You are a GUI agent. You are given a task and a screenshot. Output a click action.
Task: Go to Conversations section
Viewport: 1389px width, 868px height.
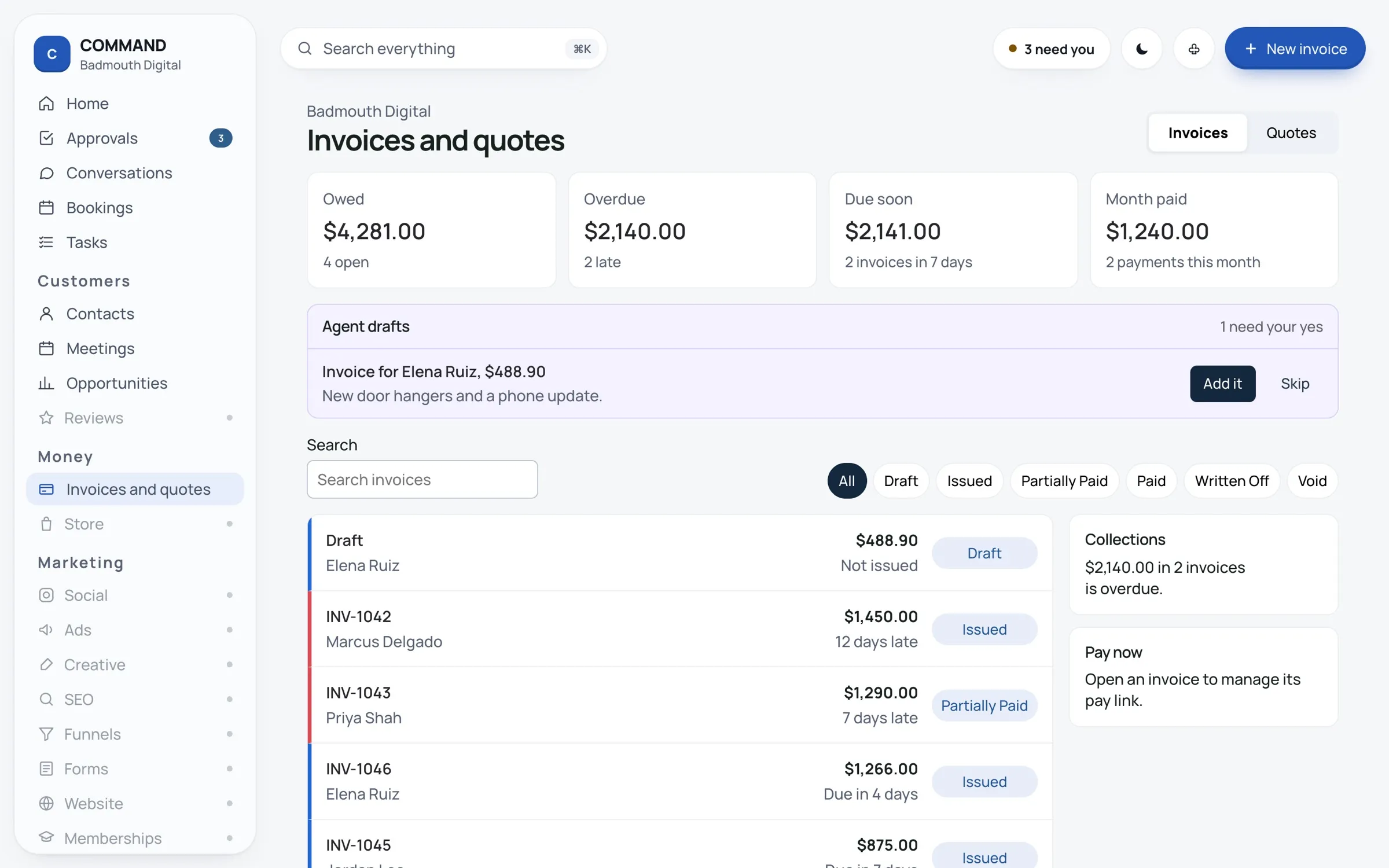click(135, 172)
